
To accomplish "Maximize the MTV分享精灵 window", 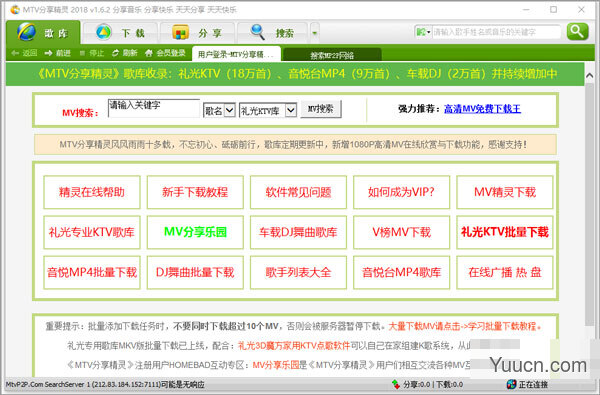I will point(553,10).
